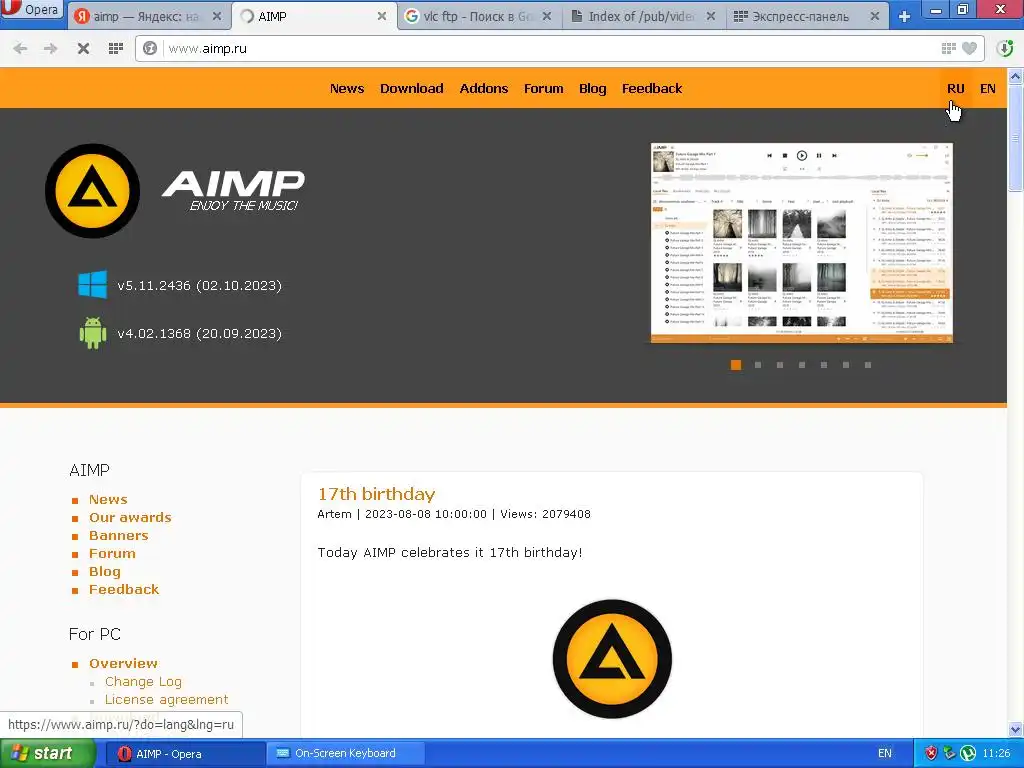Click the page scrollbar down arrow
Image resolution: width=1024 pixels, height=768 pixels.
point(1016,729)
